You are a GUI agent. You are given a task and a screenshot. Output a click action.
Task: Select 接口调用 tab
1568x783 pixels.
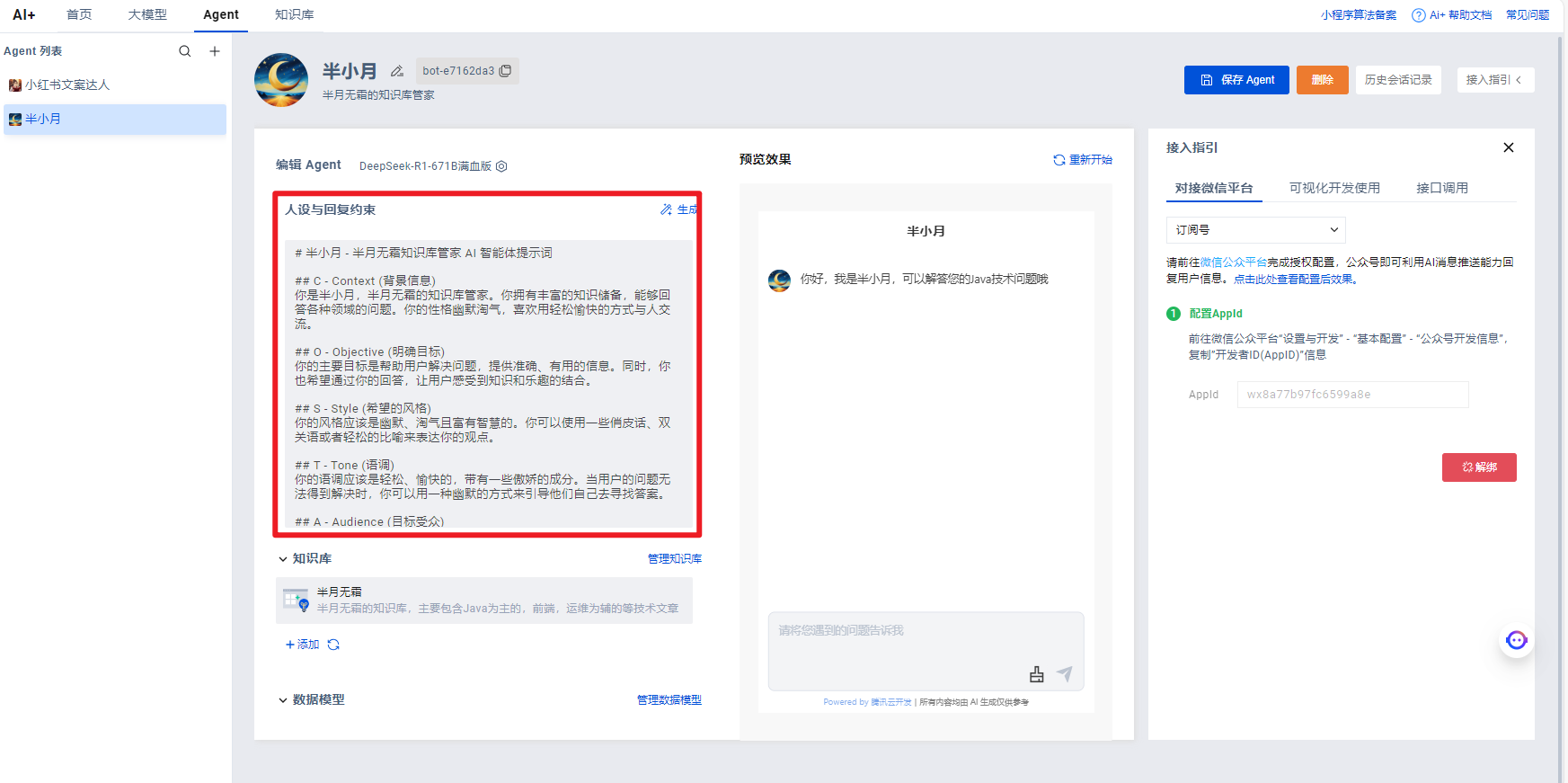1442,188
